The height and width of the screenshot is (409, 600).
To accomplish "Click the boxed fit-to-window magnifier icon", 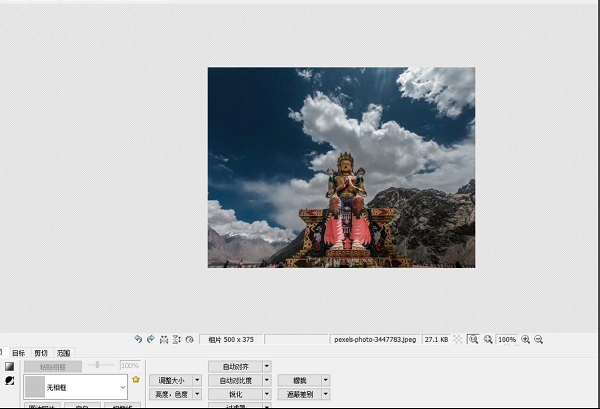I will click(474, 339).
